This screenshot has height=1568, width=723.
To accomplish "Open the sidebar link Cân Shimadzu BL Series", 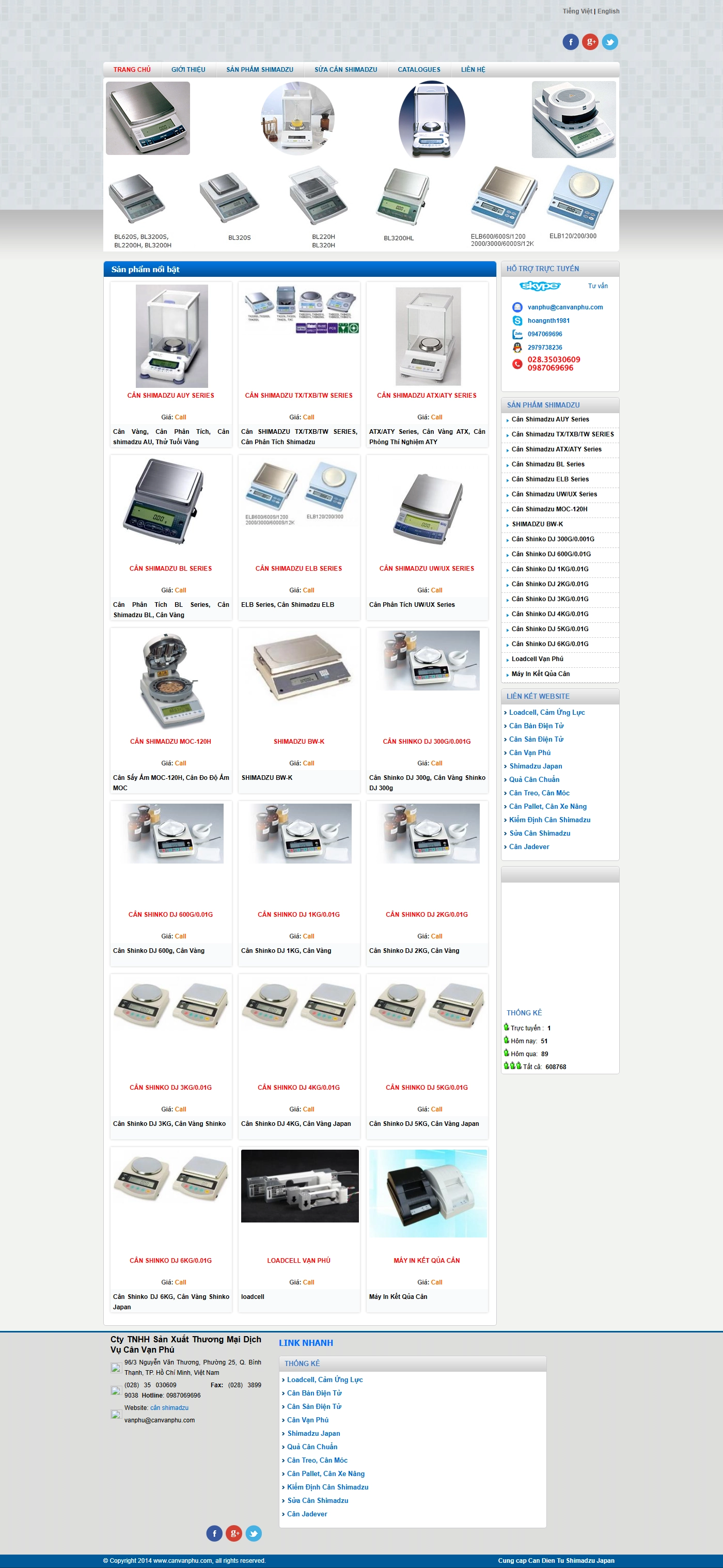I will click(548, 464).
